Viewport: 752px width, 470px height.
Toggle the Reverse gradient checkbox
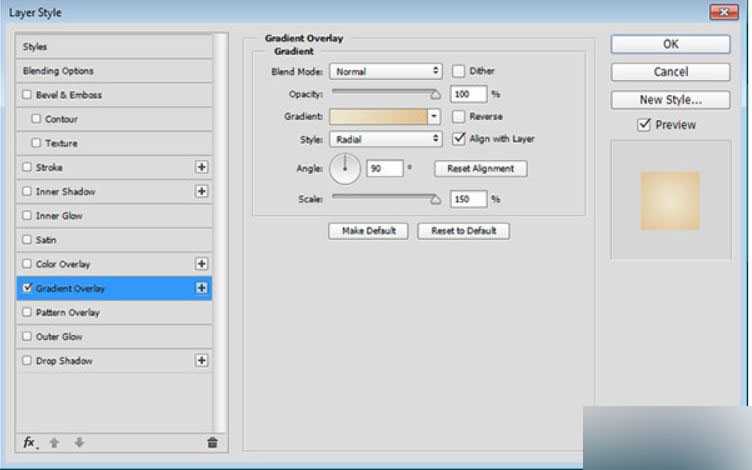(458, 116)
